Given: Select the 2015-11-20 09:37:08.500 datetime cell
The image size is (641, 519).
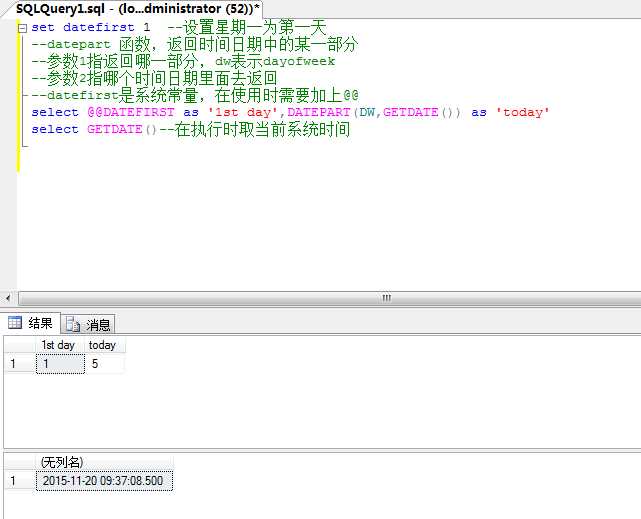Looking at the screenshot, I should pos(104,481).
